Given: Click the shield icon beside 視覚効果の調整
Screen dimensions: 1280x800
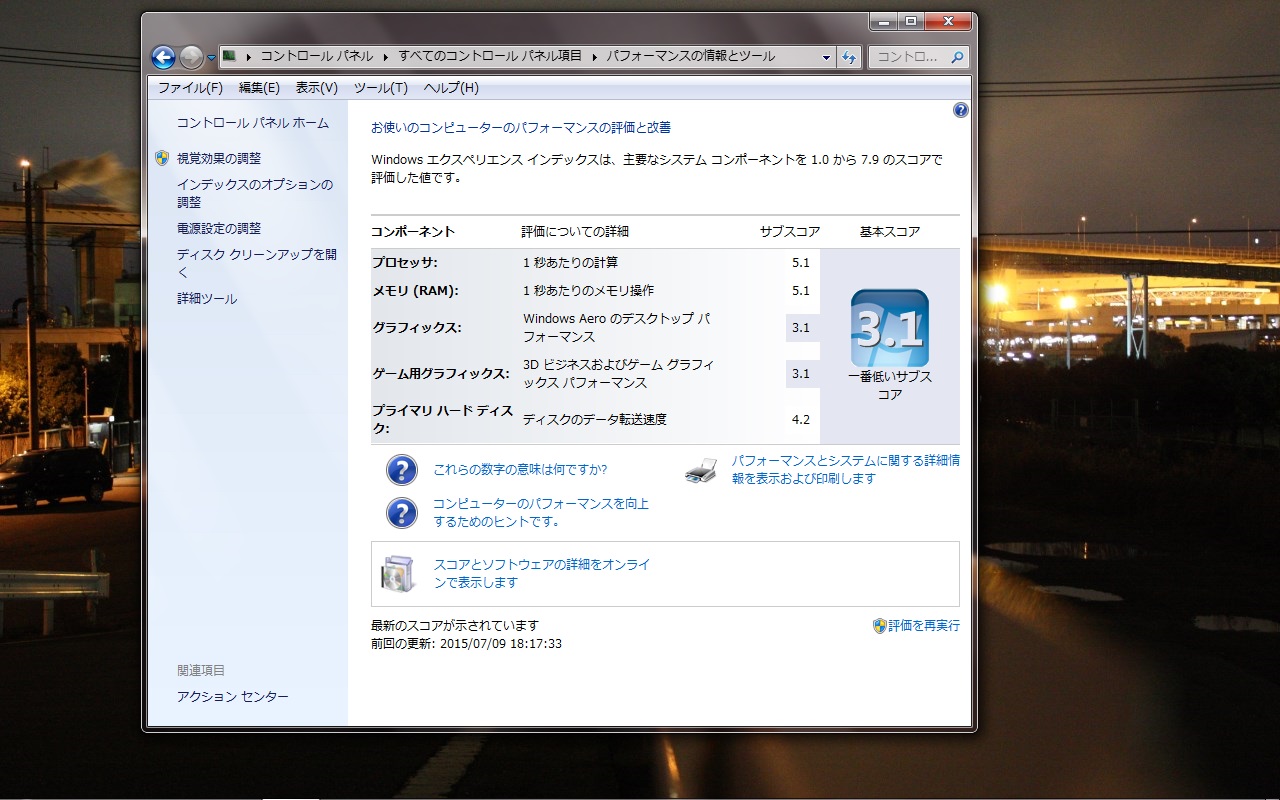Looking at the screenshot, I should [162, 158].
